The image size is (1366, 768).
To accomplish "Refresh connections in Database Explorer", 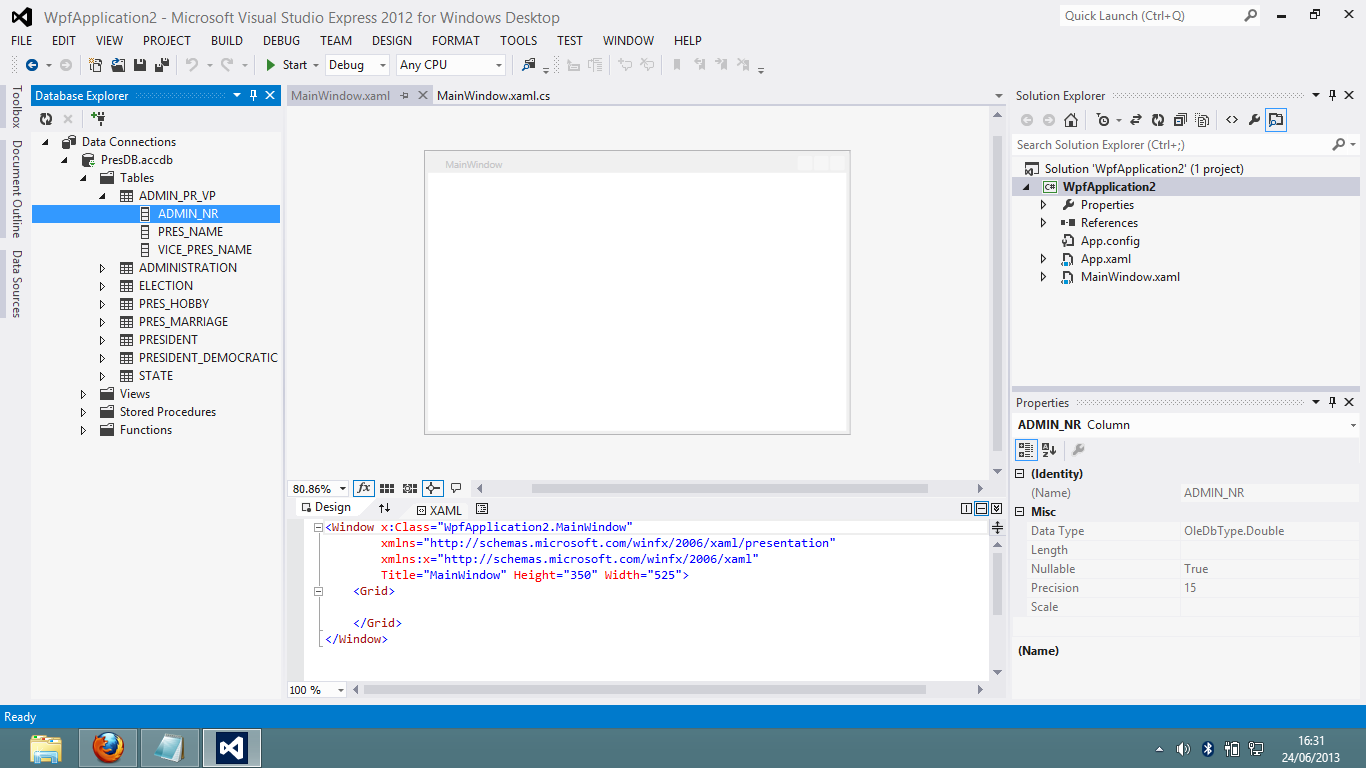I will 45,117.
